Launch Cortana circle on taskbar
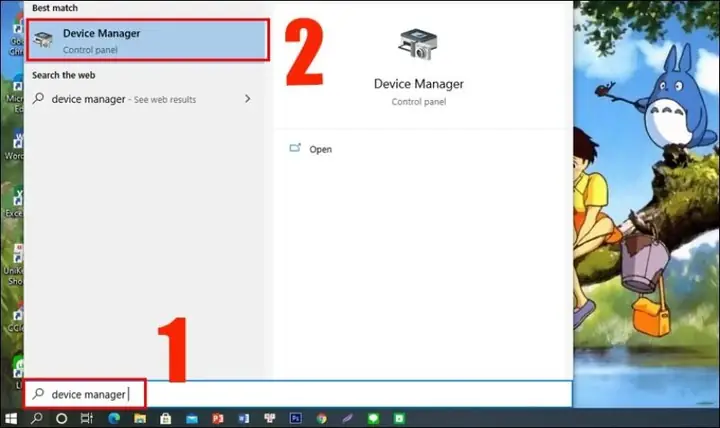The width and height of the screenshot is (720, 428). pyautogui.click(x=62, y=418)
